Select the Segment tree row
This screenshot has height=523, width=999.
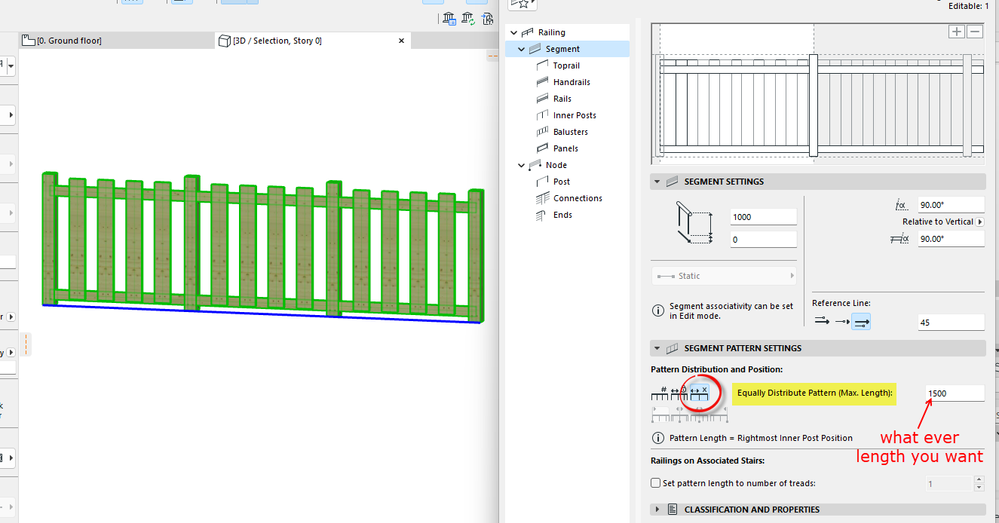[x=568, y=49]
